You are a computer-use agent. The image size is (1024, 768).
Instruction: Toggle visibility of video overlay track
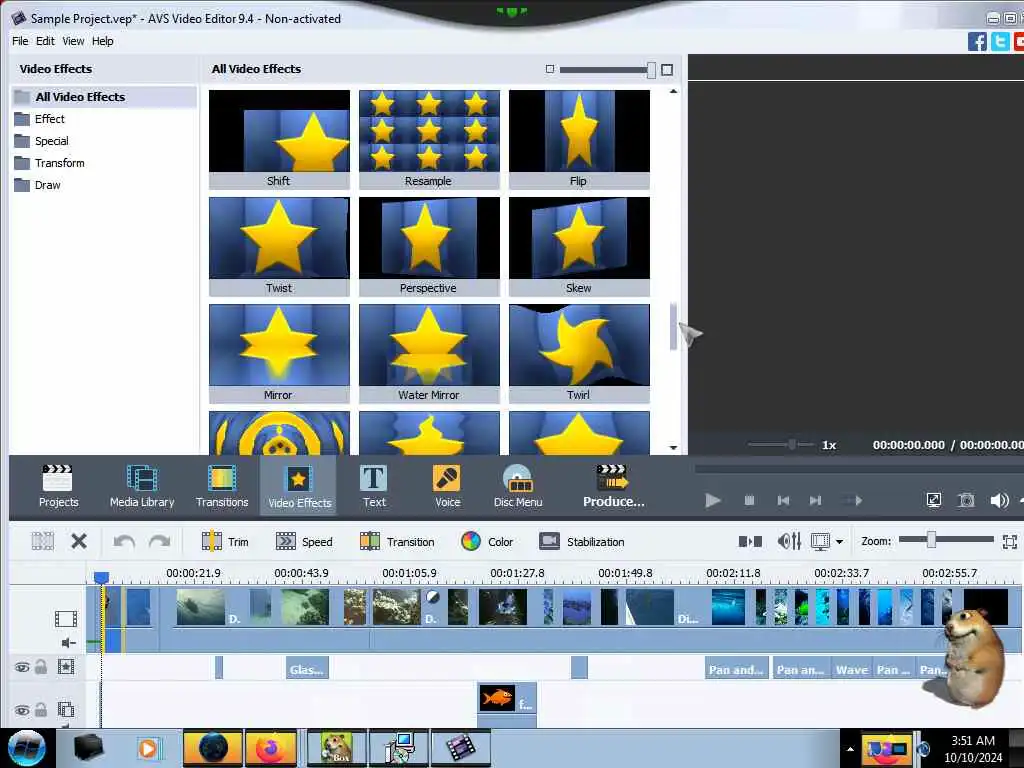point(22,710)
